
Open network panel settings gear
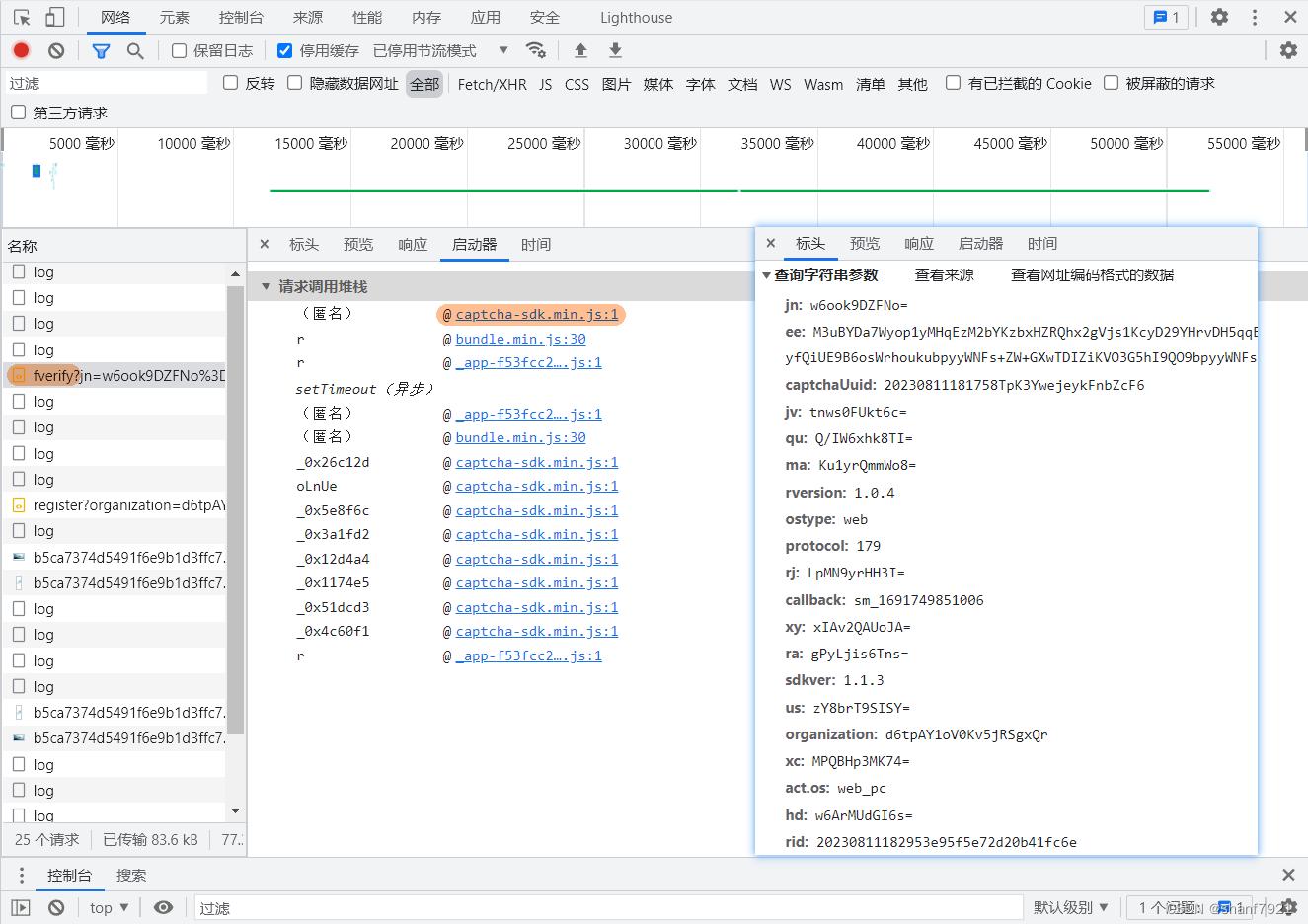[1288, 50]
